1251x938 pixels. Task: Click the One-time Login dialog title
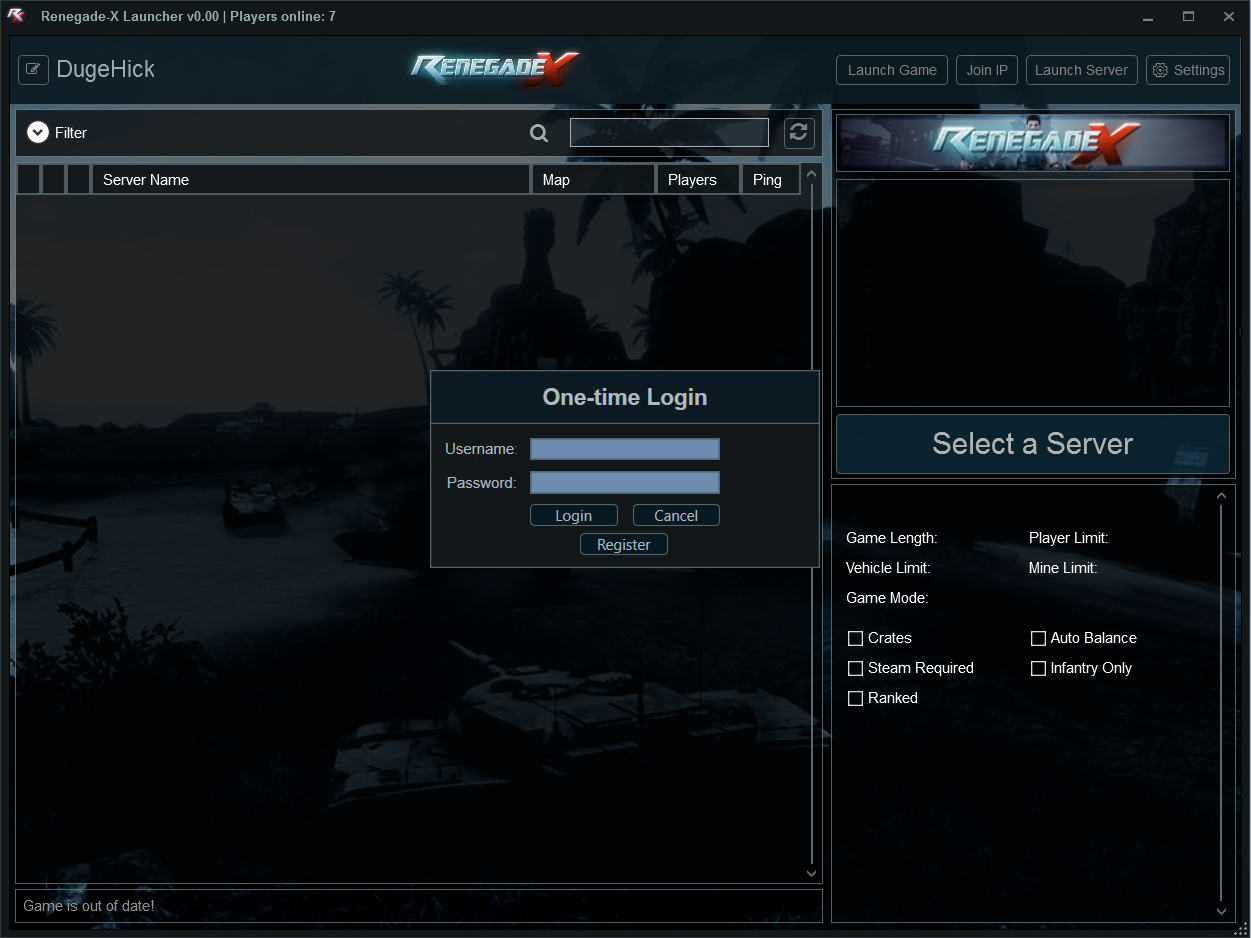pyautogui.click(x=625, y=397)
